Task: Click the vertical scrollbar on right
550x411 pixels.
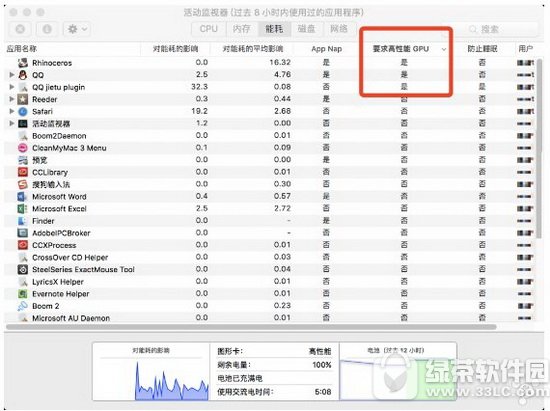Action: (x=539, y=149)
